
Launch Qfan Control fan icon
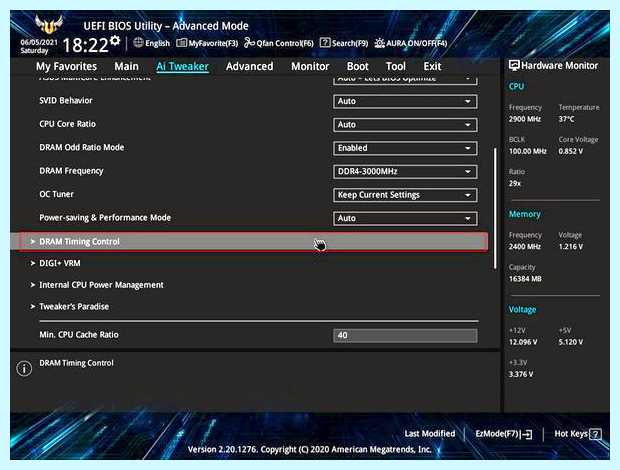249,43
